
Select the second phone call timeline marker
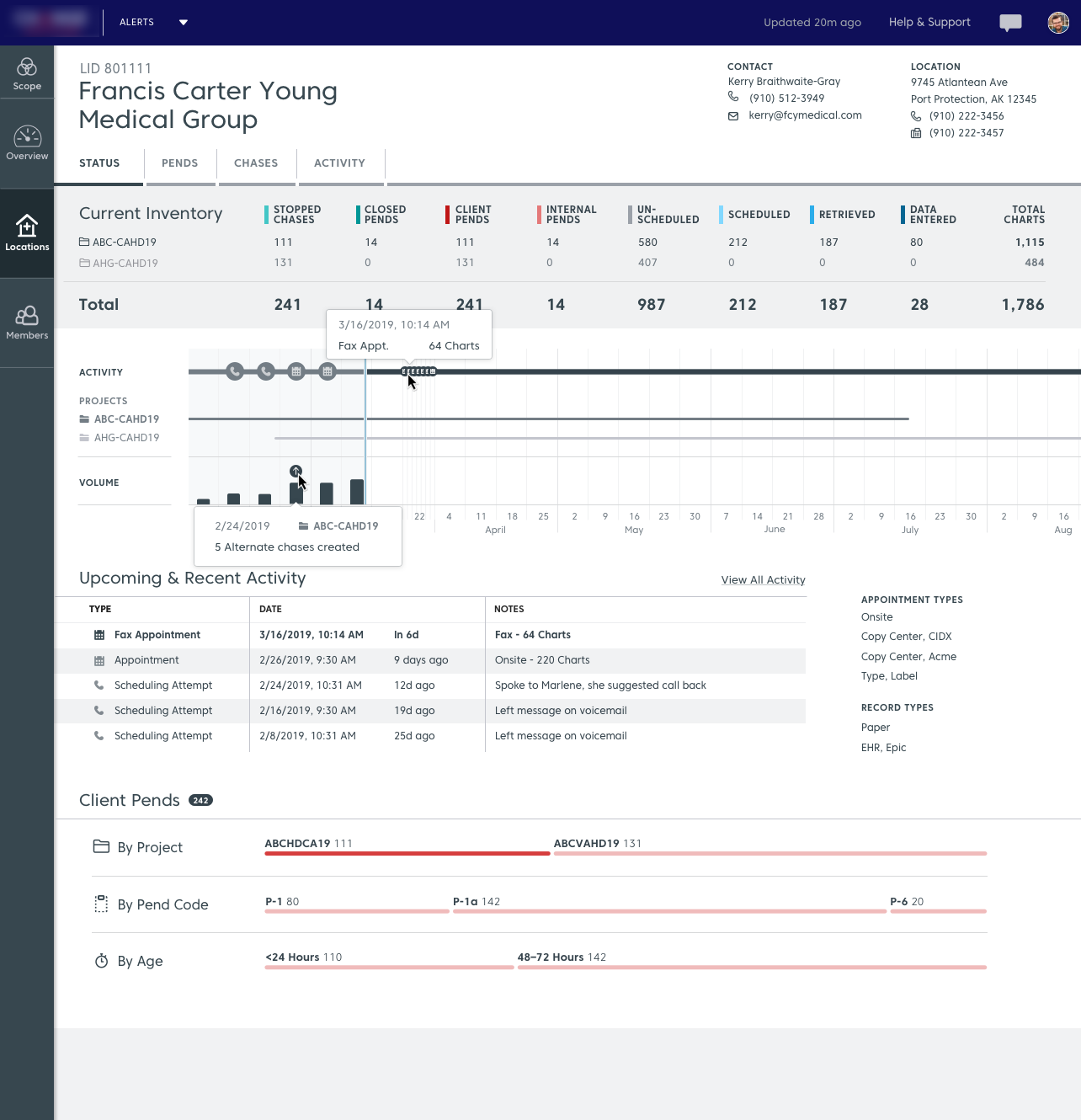click(x=266, y=371)
